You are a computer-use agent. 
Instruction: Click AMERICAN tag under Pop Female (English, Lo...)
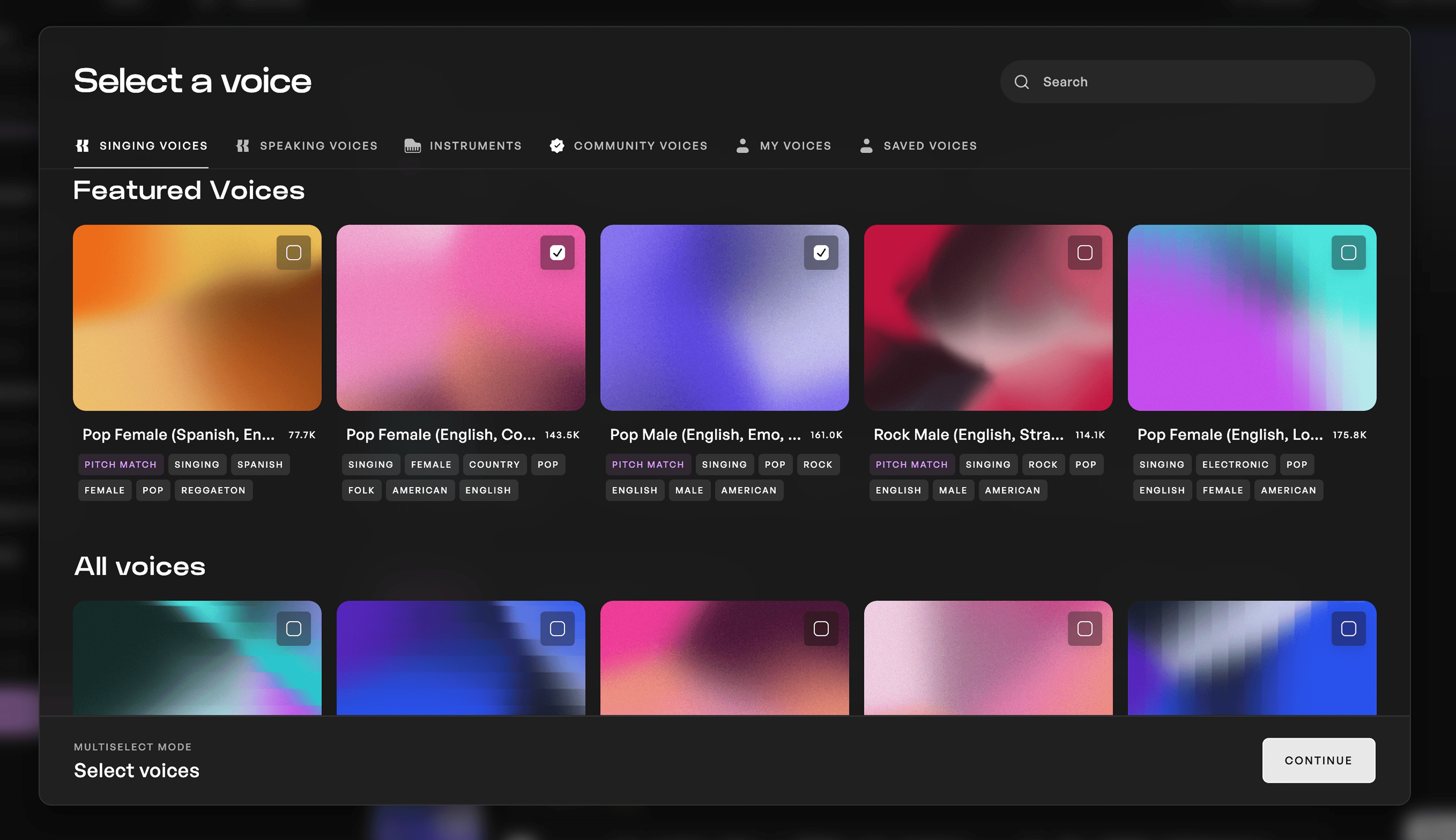[1288, 490]
